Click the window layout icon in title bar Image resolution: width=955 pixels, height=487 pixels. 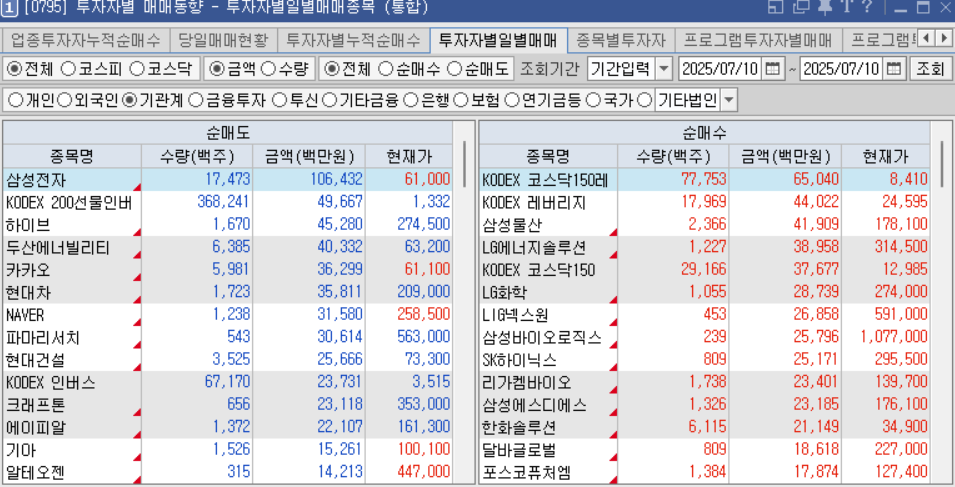pos(775,7)
